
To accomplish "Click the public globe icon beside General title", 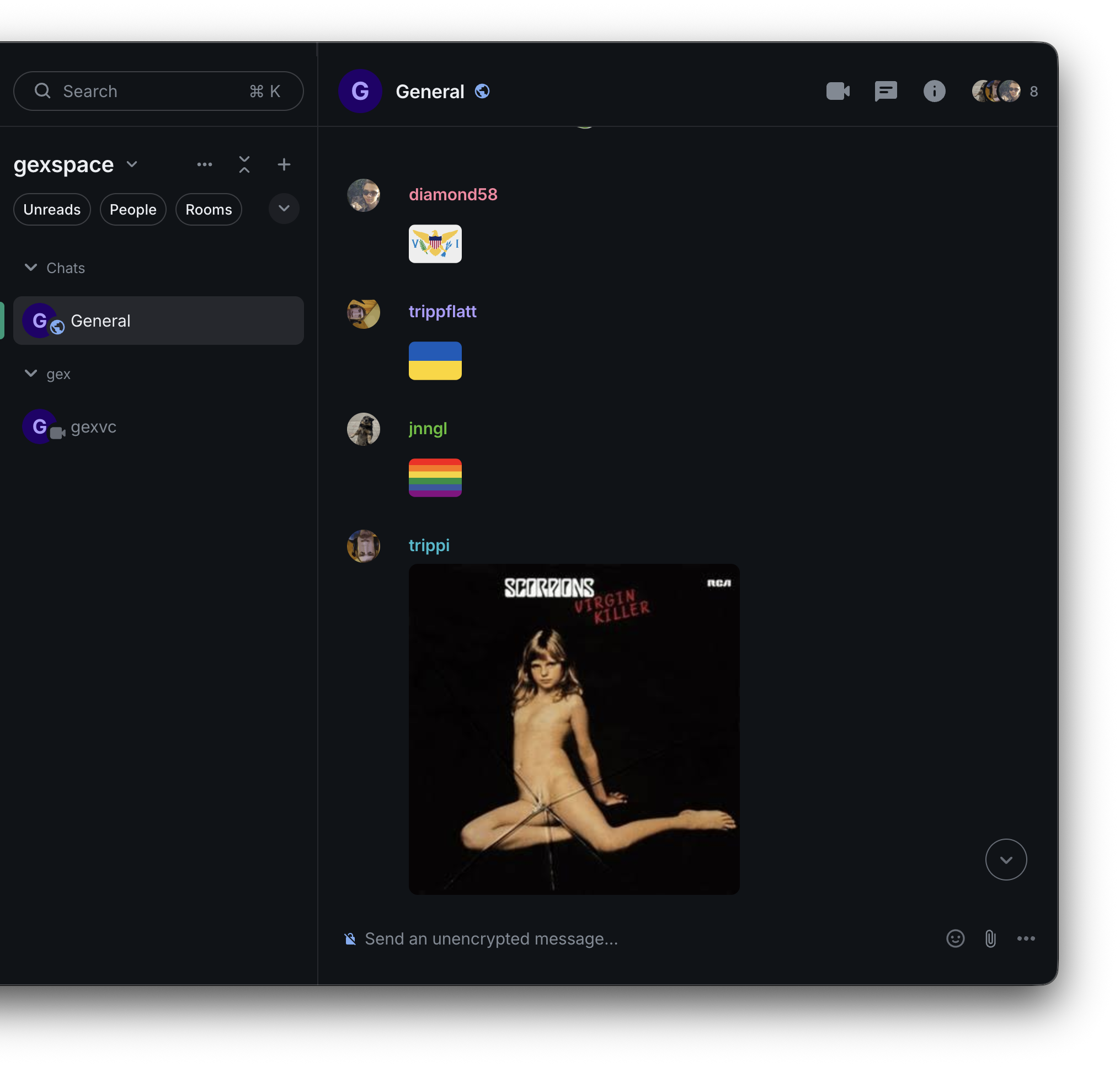I will tap(482, 91).
